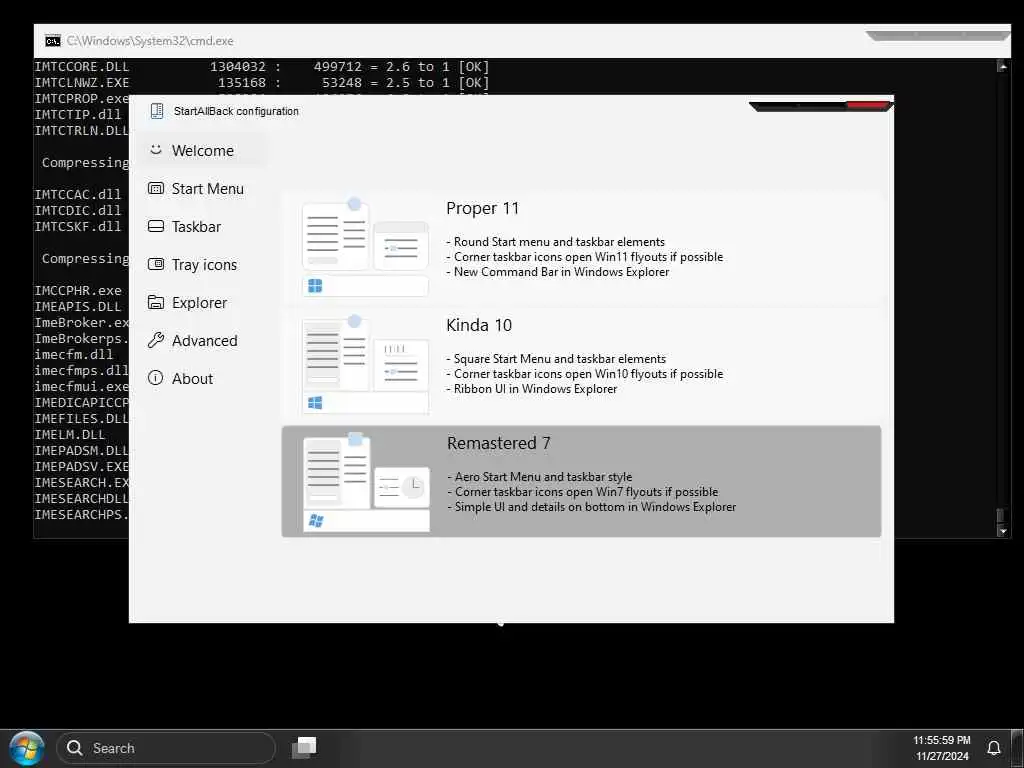Click 'Ribbon UI in Windows Explorer' line
The width and height of the screenshot is (1024, 768).
532,389
